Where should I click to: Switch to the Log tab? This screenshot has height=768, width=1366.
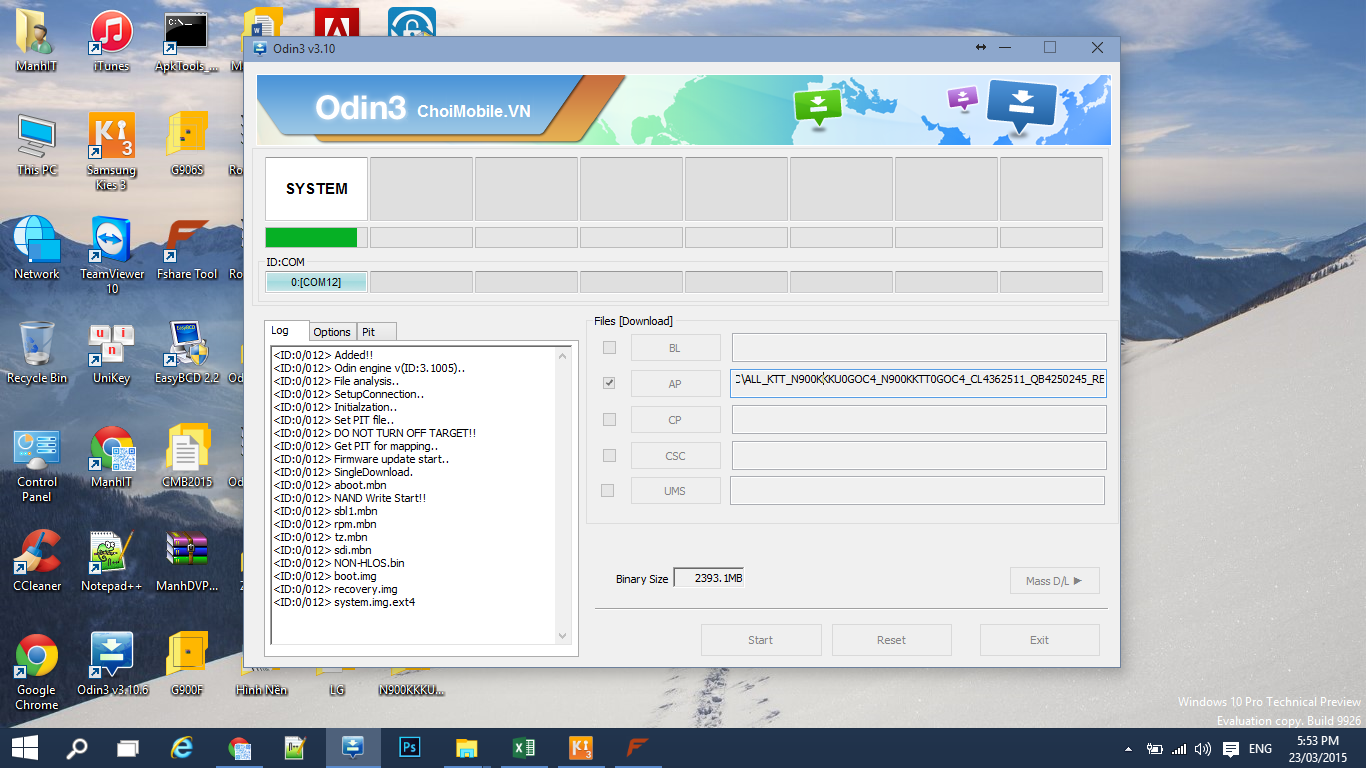click(x=286, y=330)
